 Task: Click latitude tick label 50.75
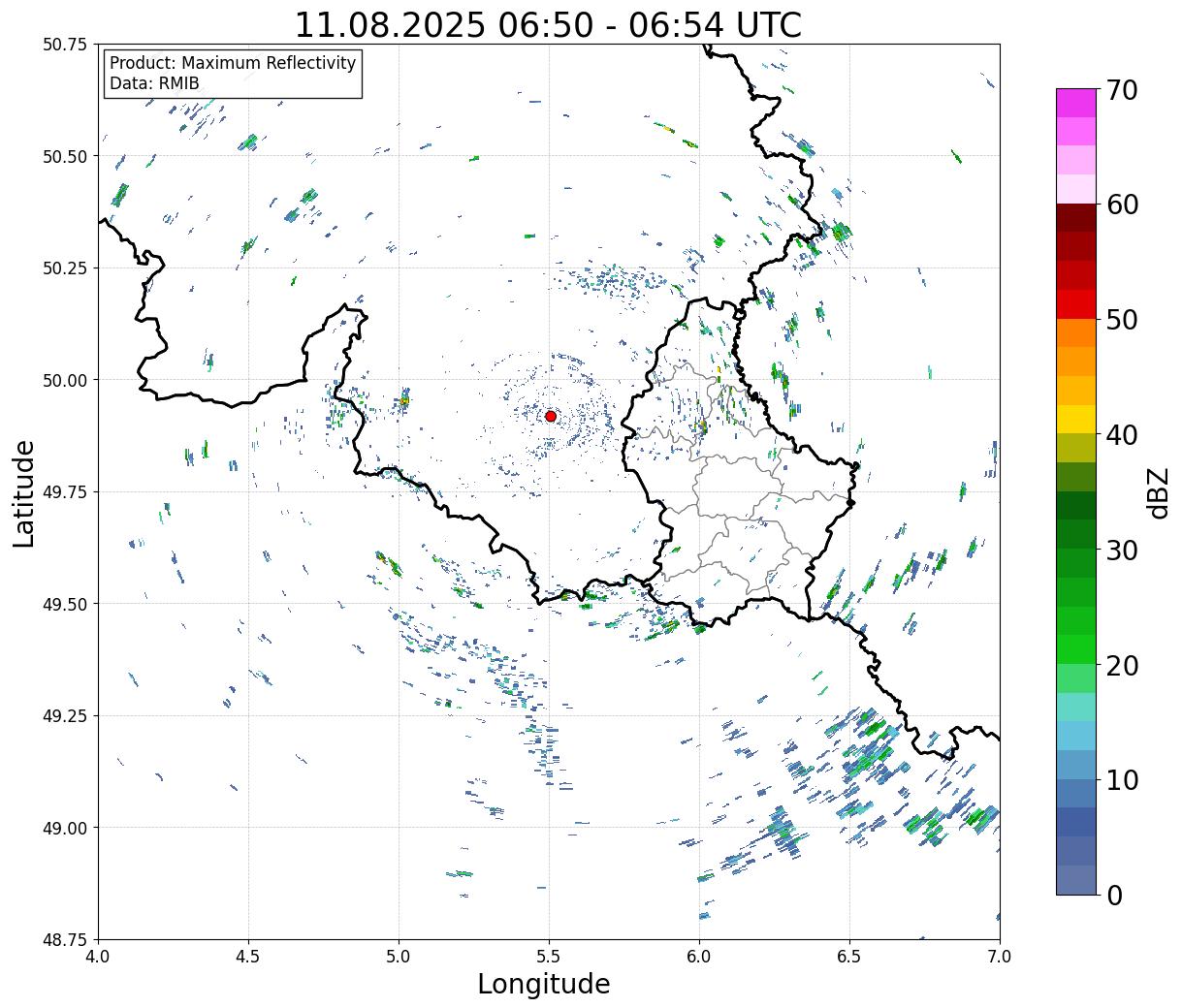pos(65,45)
